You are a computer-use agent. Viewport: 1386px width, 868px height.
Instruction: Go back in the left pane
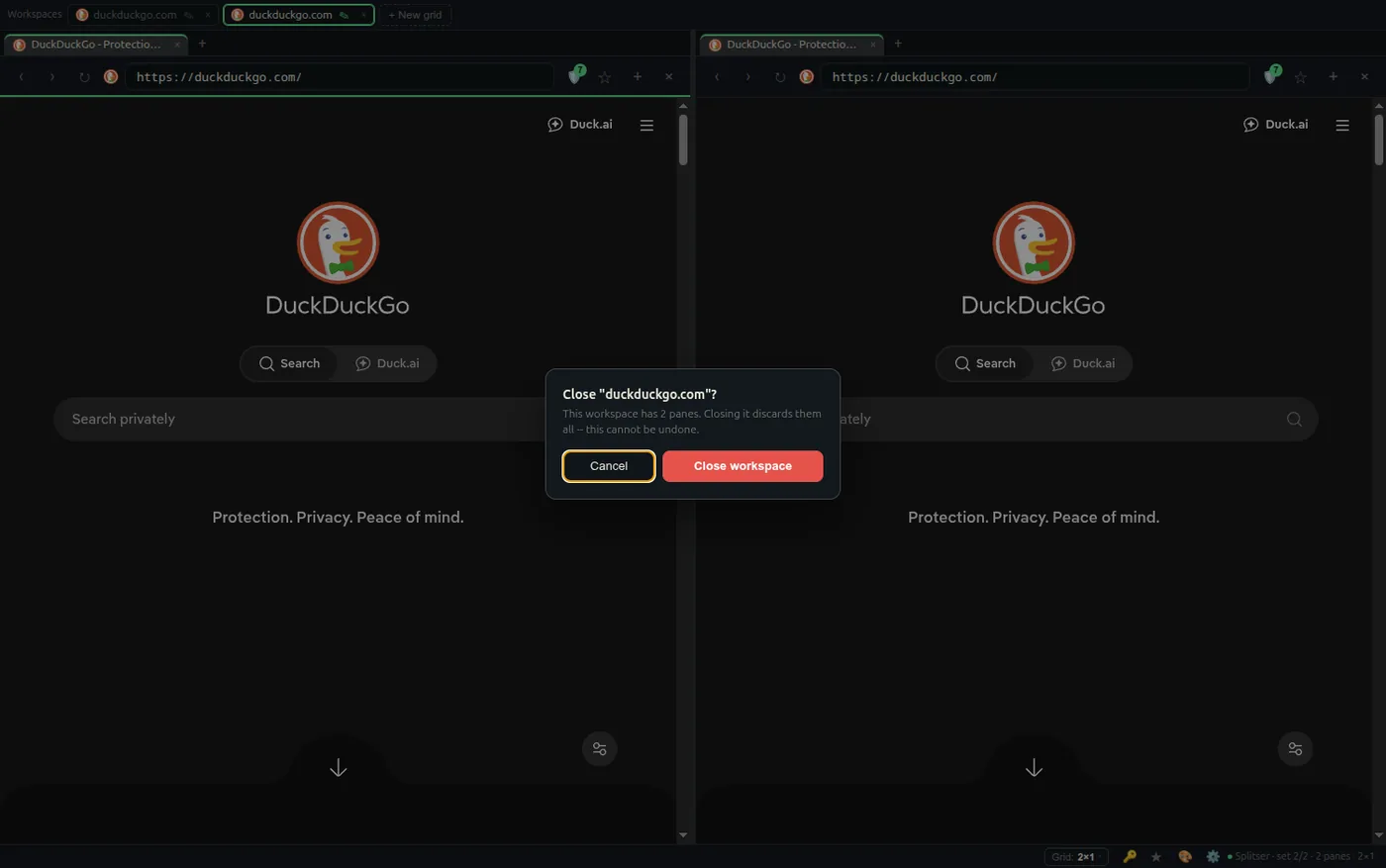[x=21, y=76]
